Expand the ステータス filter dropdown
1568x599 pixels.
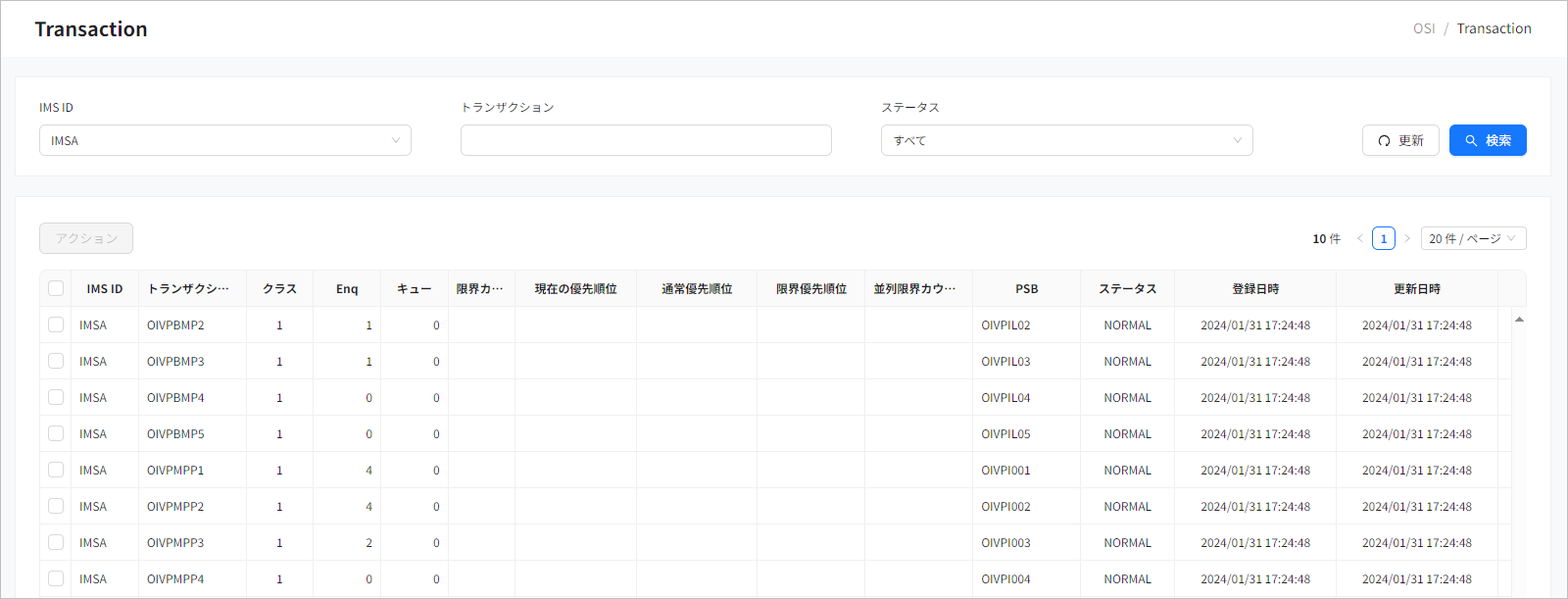point(1066,140)
